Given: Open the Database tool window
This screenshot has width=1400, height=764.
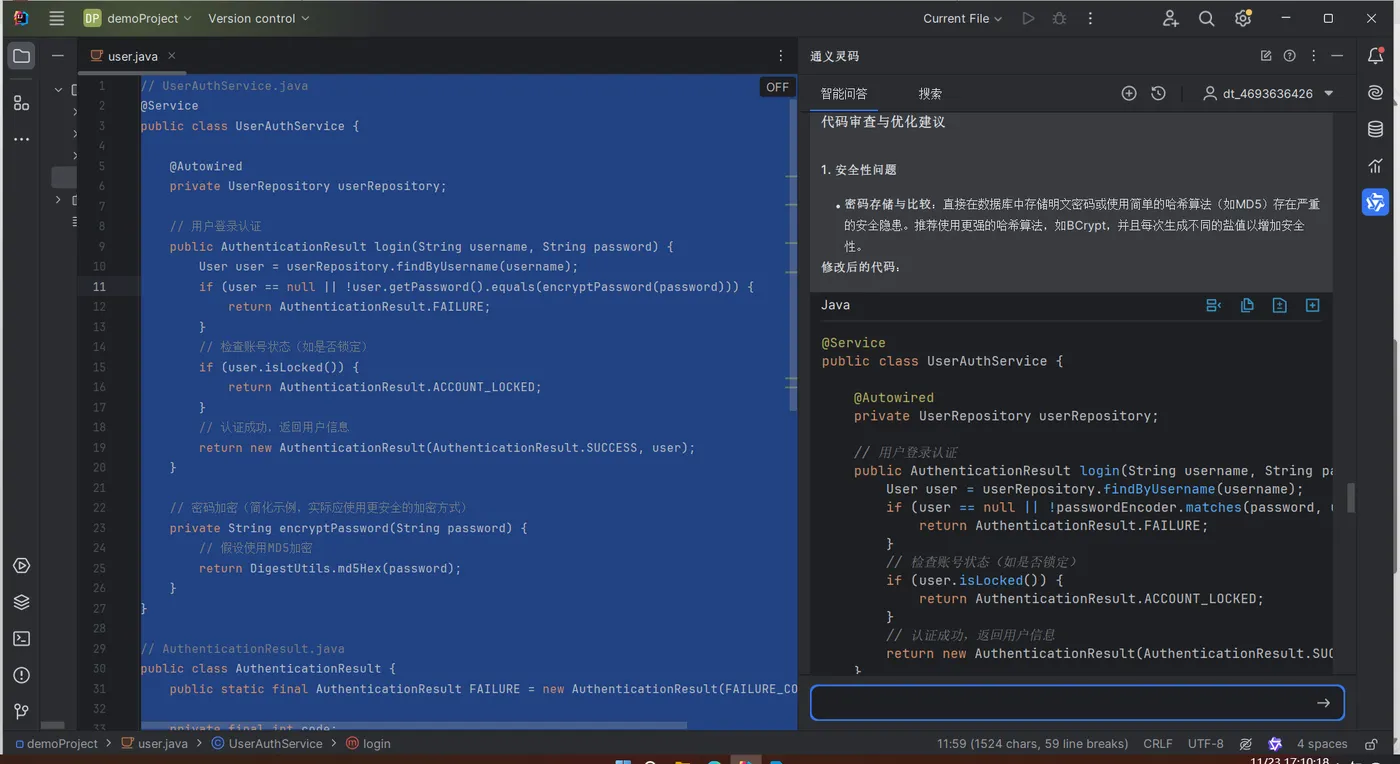Looking at the screenshot, I should click(x=1376, y=129).
